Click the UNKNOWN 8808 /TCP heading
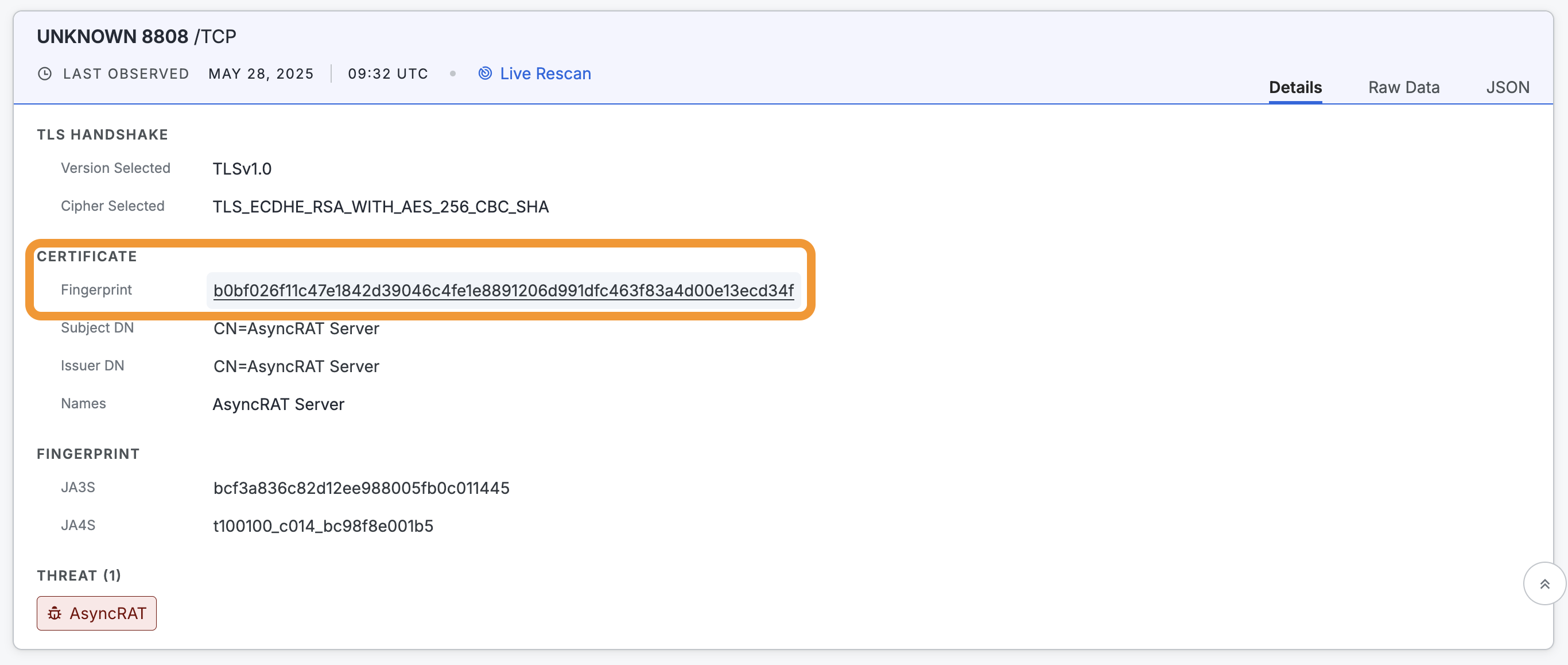This screenshot has width=1568, height=665. (x=137, y=37)
